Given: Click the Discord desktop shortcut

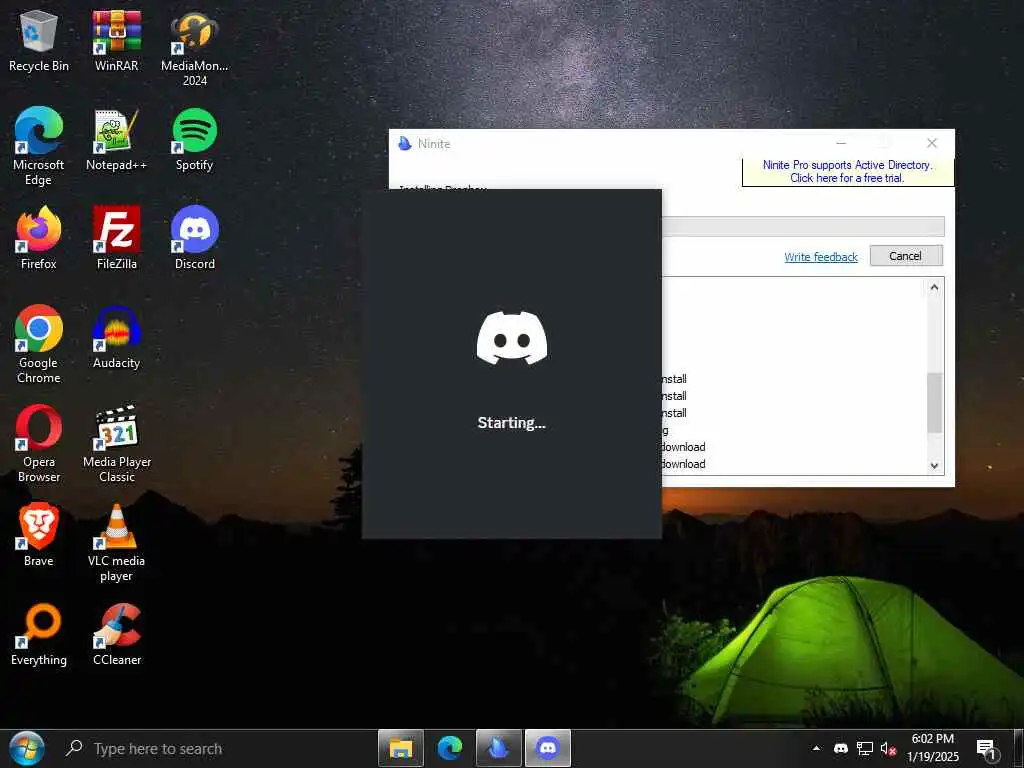Looking at the screenshot, I should point(195,238).
